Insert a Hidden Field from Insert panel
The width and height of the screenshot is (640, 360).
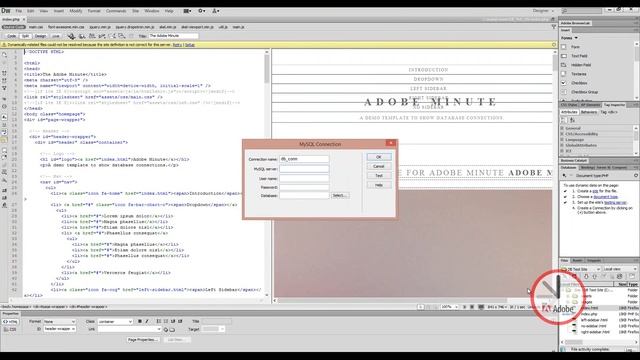tap(580, 65)
